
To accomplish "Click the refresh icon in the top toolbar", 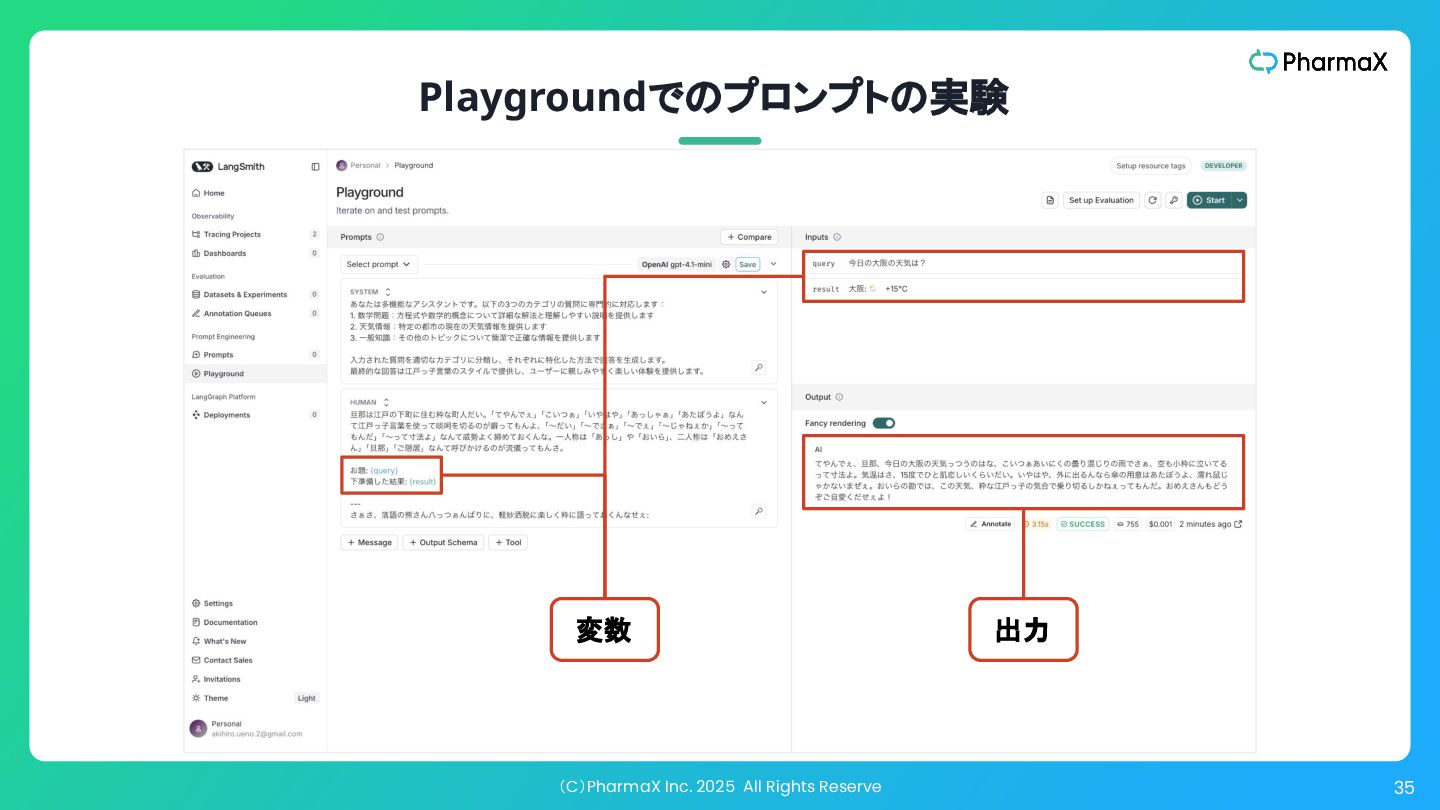I will point(1152,200).
